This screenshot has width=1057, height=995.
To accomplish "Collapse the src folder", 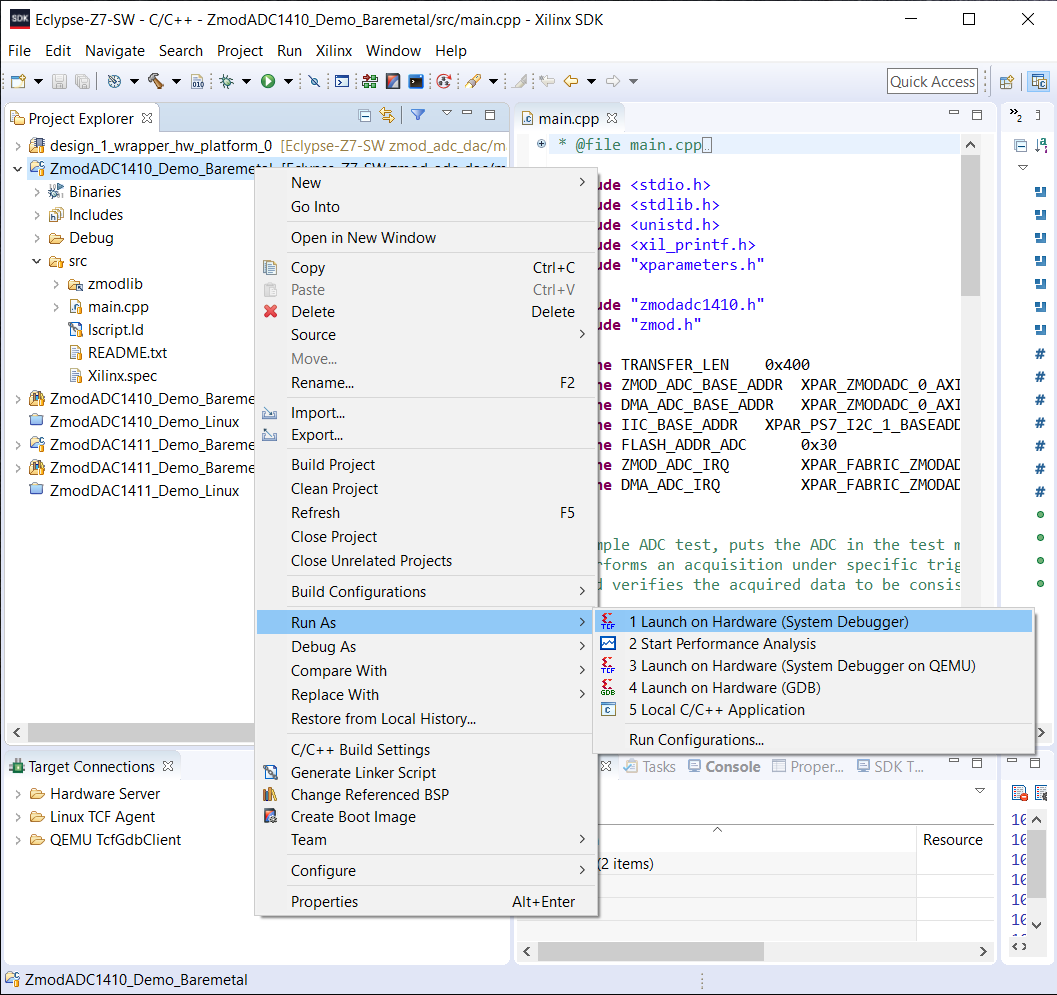I will tap(36, 261).
